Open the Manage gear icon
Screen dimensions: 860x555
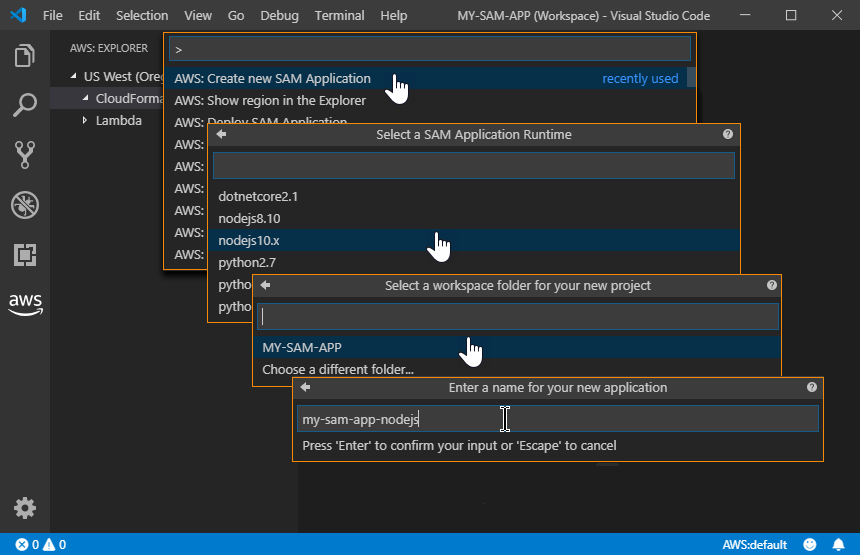tap(25, 508)
